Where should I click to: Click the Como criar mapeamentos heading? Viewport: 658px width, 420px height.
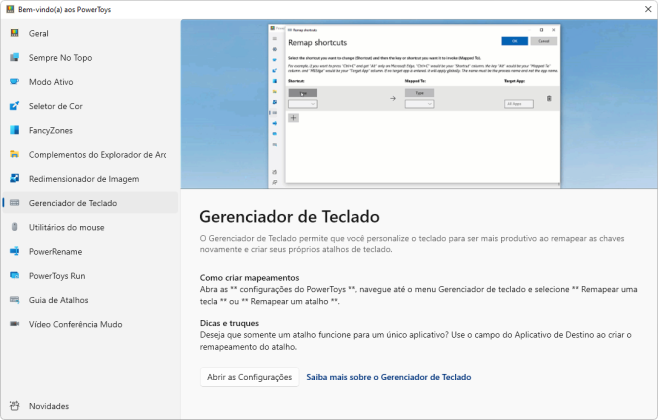click(249, 277)
